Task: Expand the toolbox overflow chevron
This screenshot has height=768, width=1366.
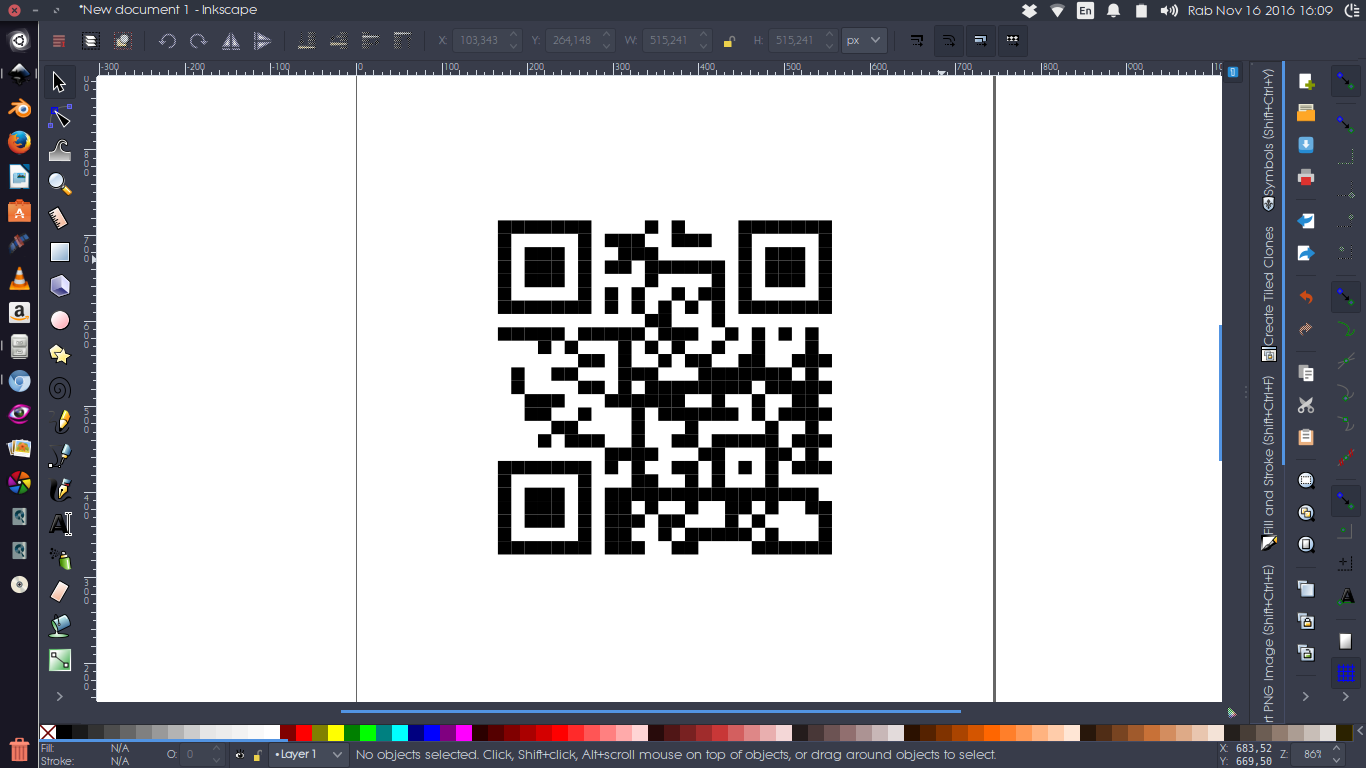Action: pyautogui.click(x=59, y=697)
